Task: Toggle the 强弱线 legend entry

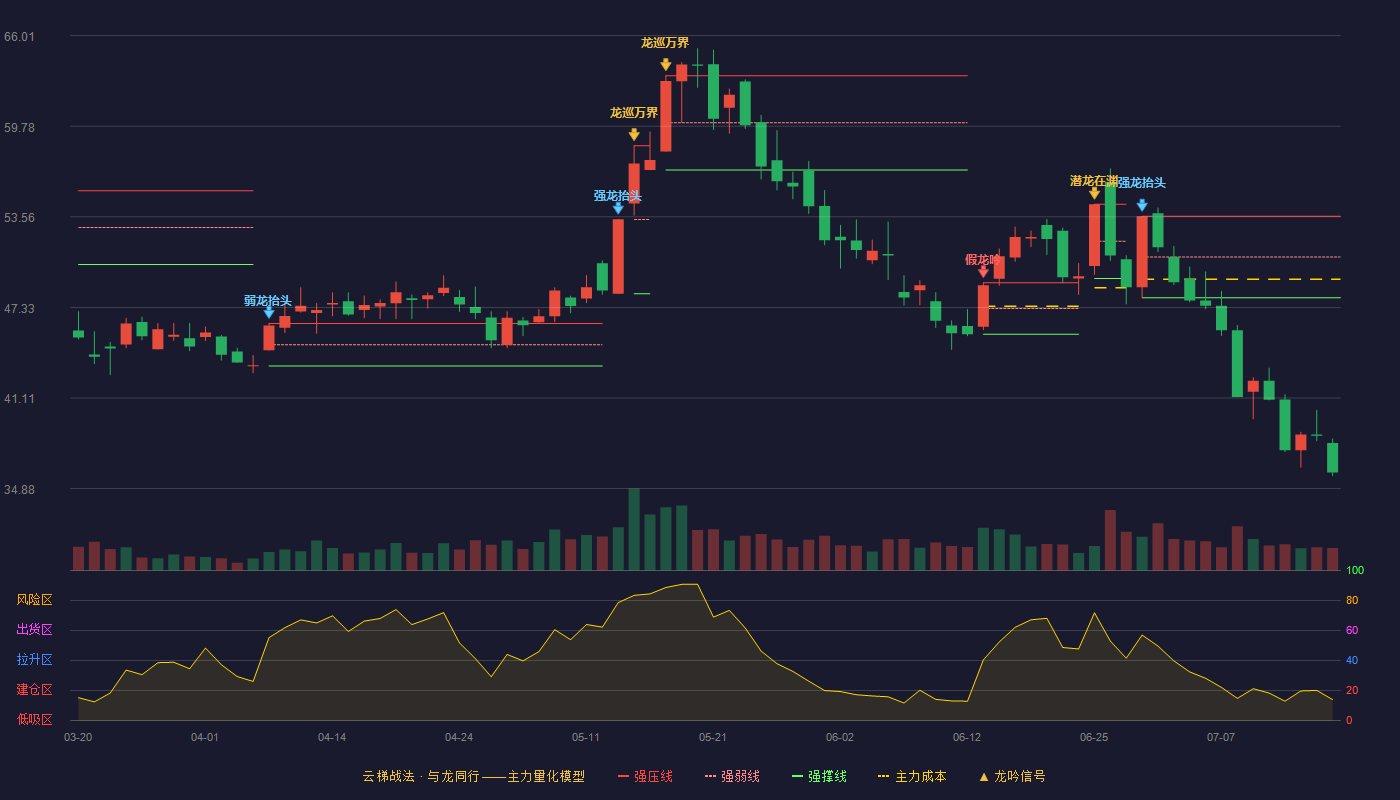Action: pyautogui.click(x=732, y=776)
